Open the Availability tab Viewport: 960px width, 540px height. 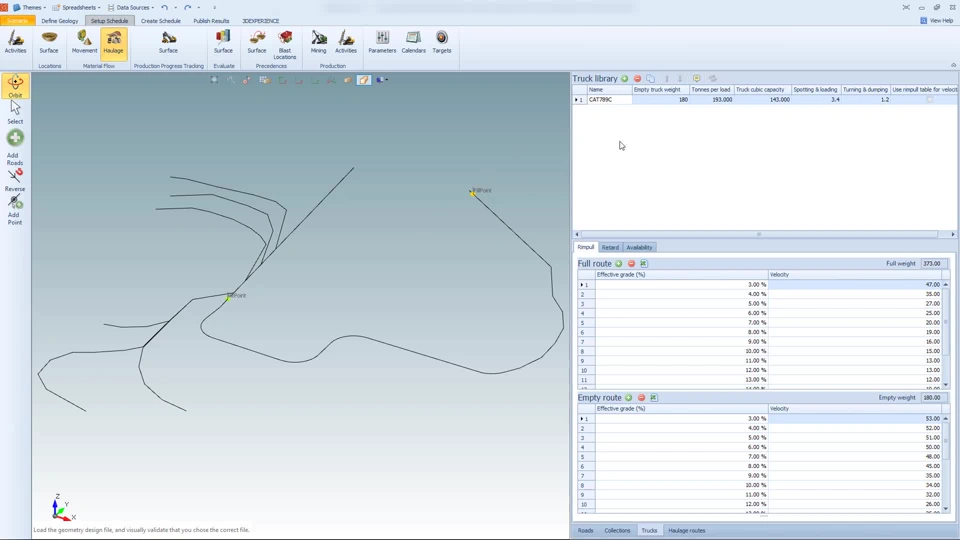pyautogui.click(x=639, y=247)
